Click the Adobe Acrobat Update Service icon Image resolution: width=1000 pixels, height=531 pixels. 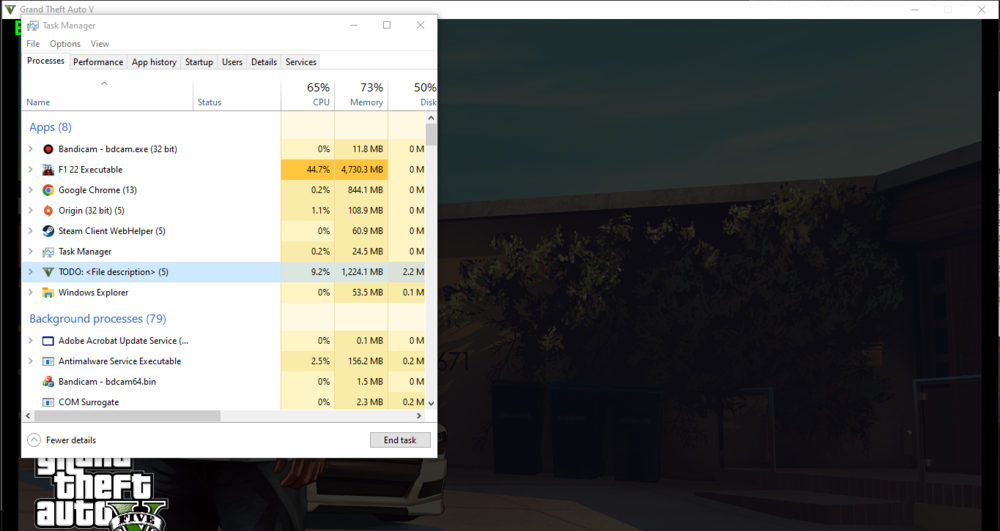tap(48, 341)
